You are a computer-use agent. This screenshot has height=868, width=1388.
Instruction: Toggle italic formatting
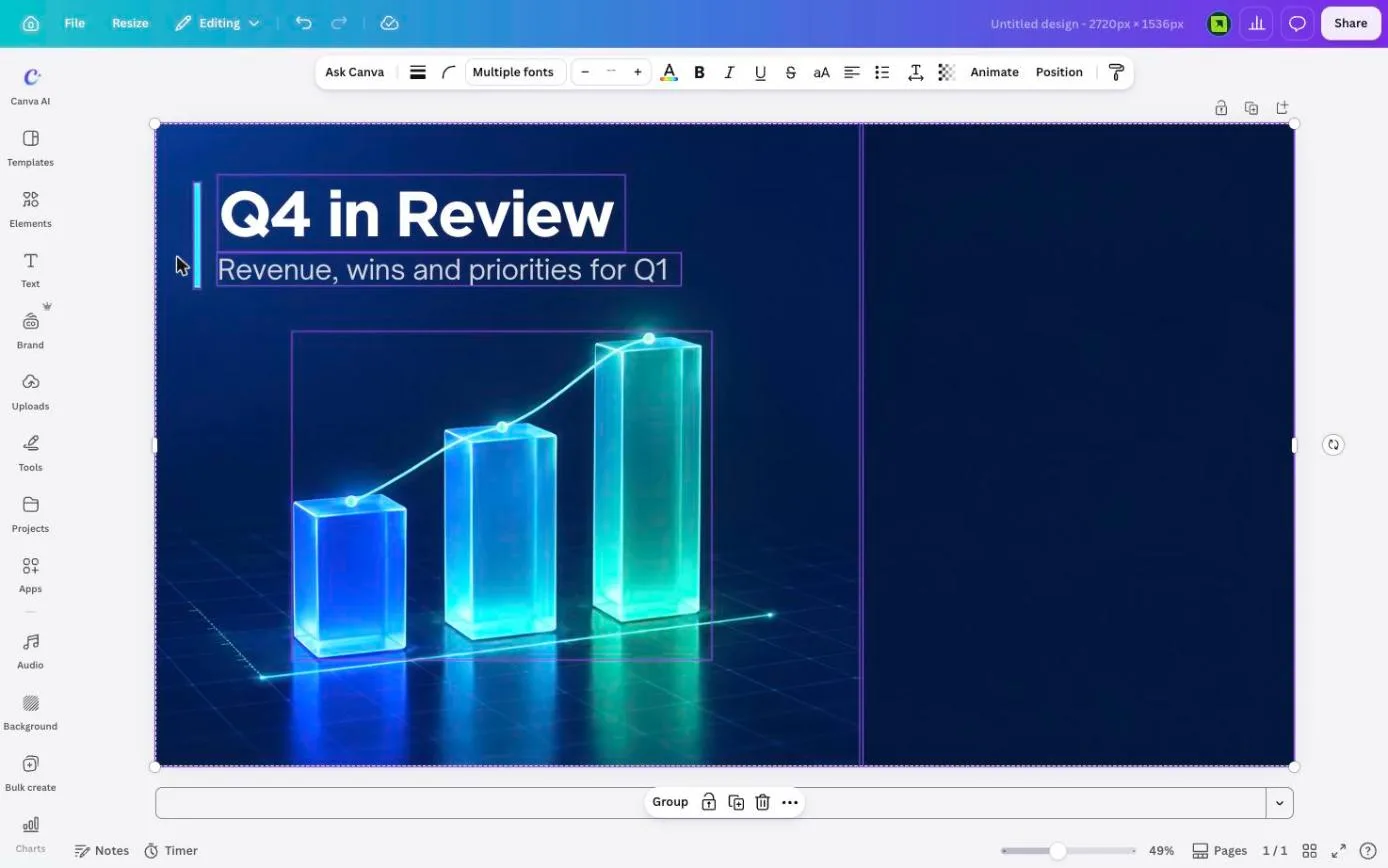[729, 72]
